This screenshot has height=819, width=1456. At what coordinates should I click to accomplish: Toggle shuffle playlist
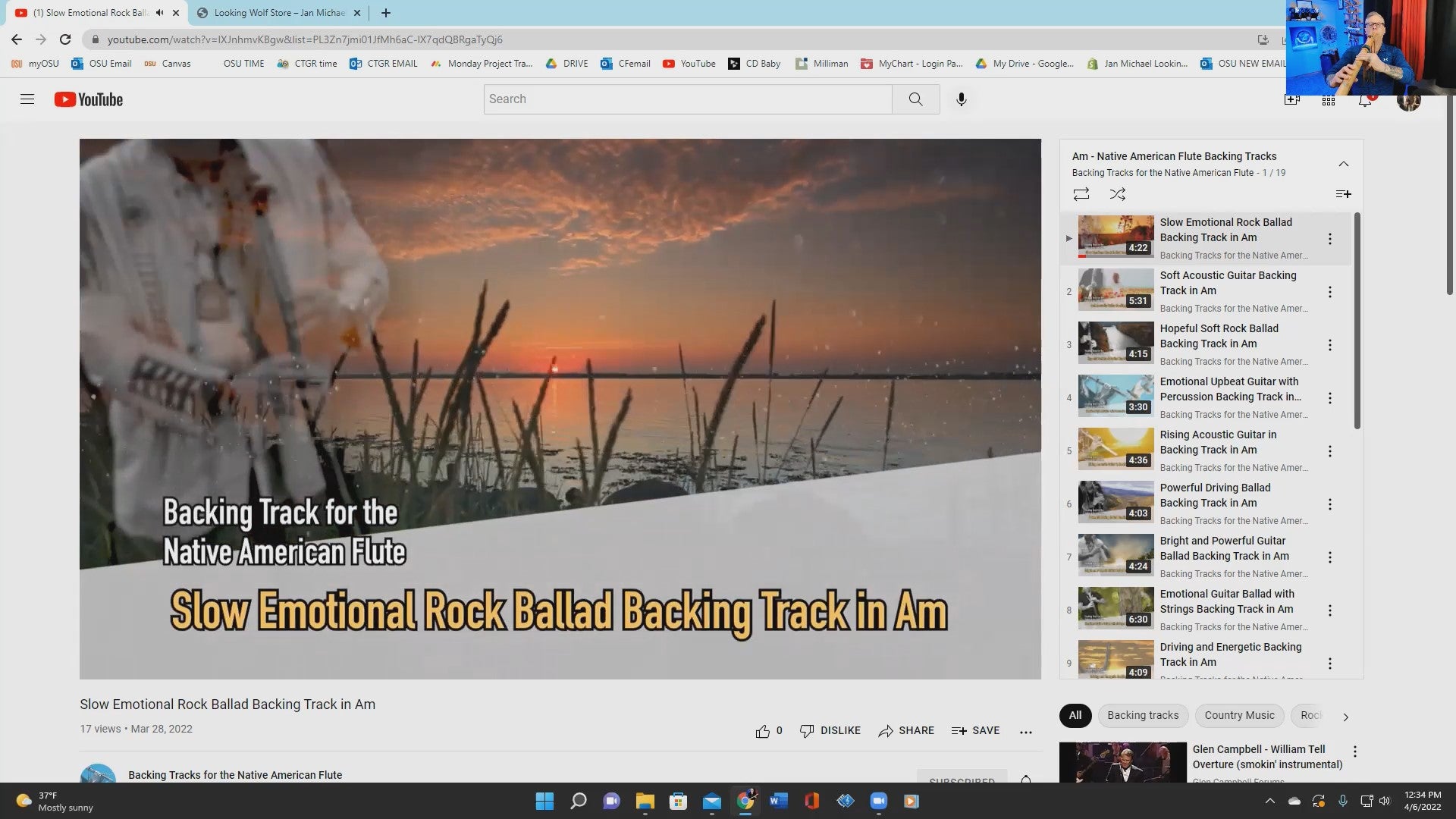click(1117, 194)
